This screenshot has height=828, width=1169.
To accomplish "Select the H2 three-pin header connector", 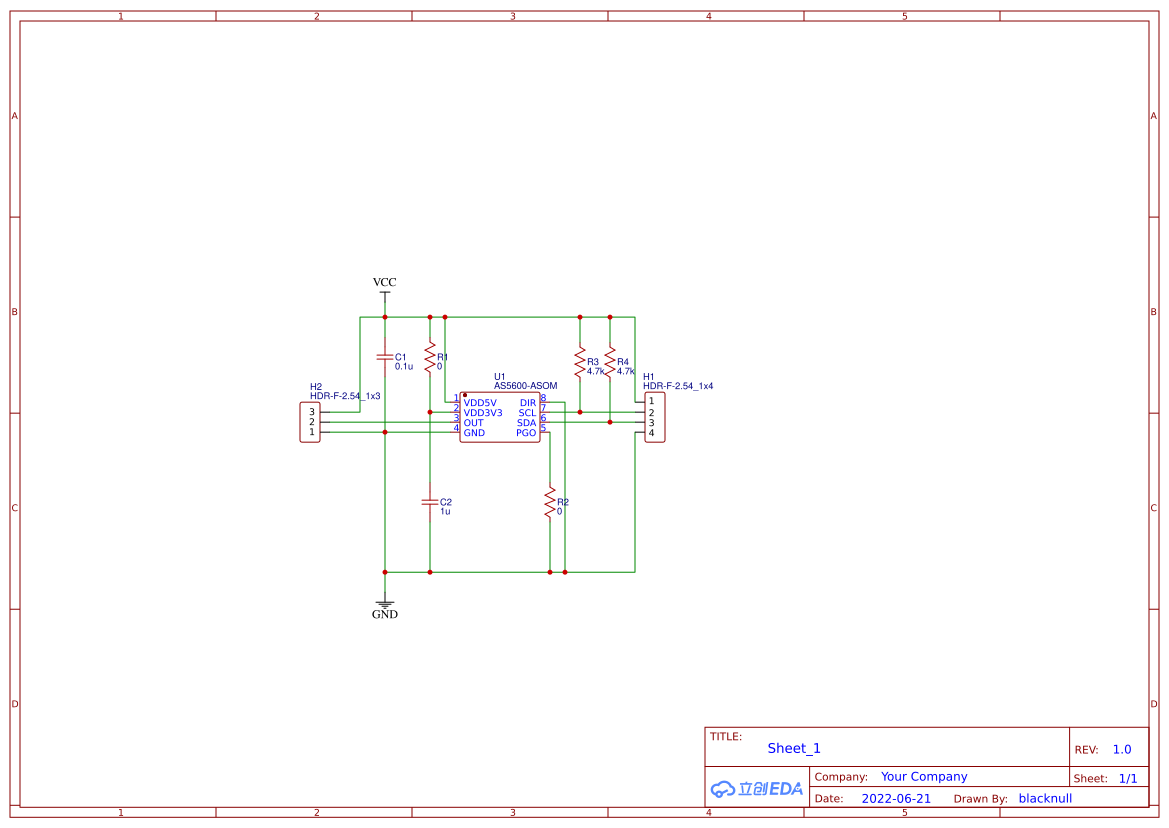I will (x=310, y=422).
